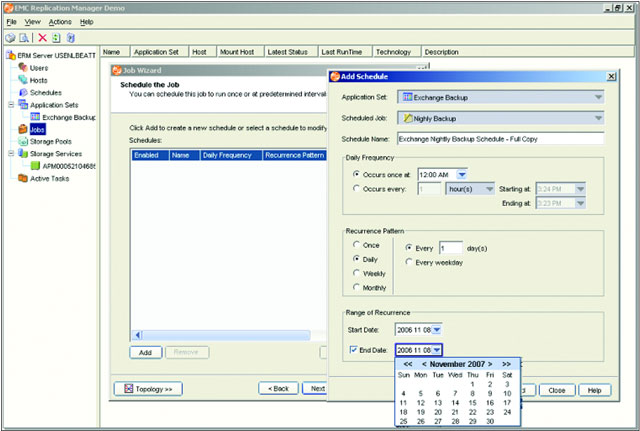Click the Add button in Job Wizard
This screenshot has width=640, height=431.
click(x=146, y=352)
